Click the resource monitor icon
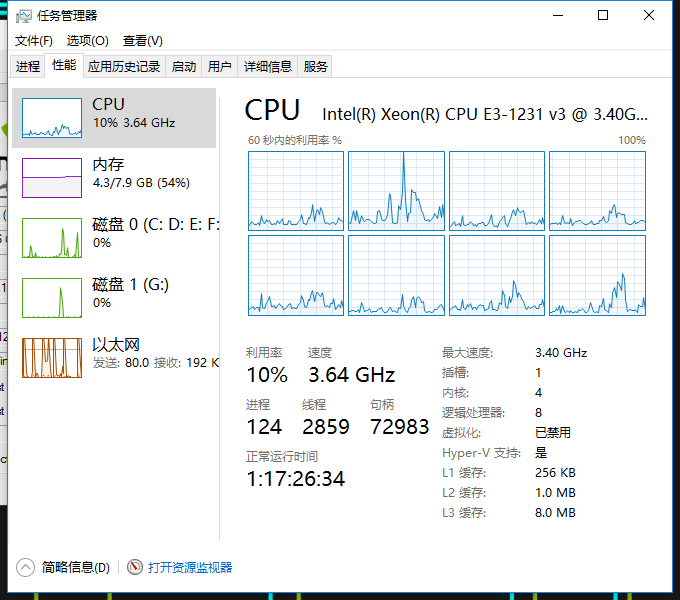680x600 pixels. [x=135, y=567]
